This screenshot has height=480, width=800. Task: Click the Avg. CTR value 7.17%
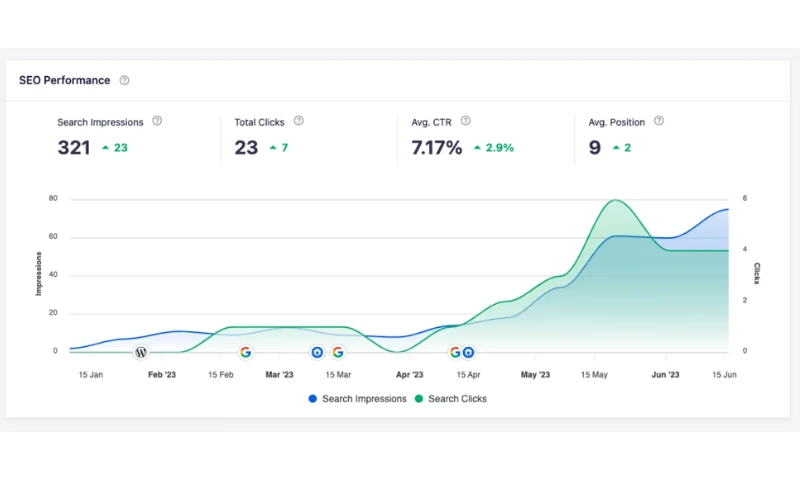click(437, 147)
